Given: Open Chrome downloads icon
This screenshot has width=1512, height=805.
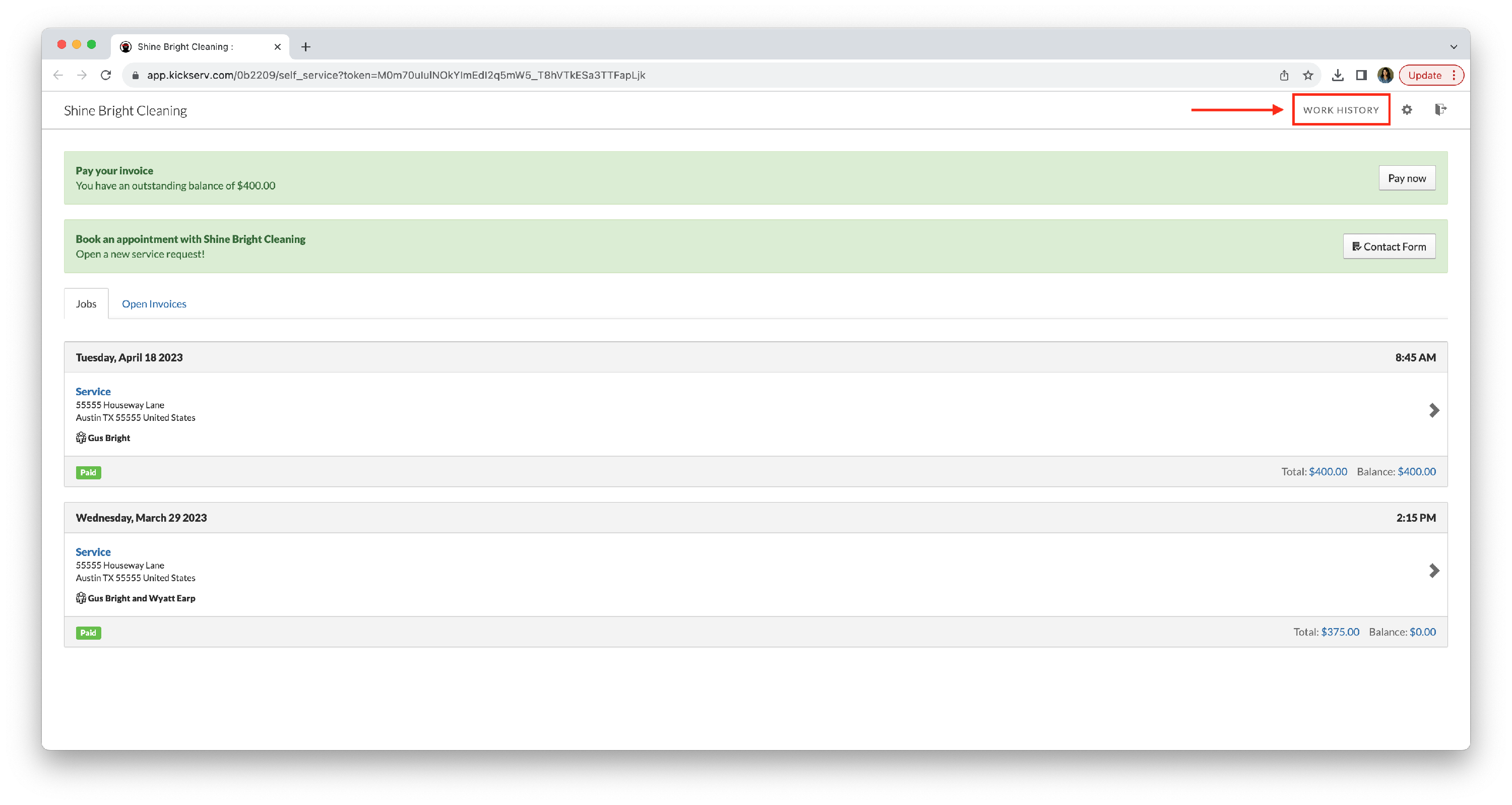Looking at the screenshot, I should pyautogui.click(x=1338, y=75).
